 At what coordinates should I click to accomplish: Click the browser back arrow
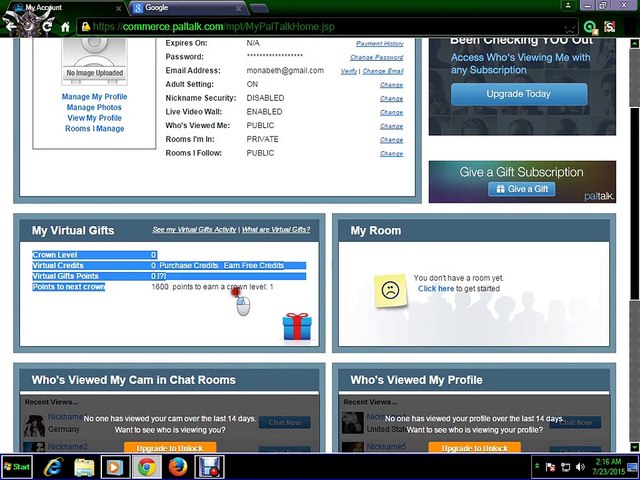[11, 27]
